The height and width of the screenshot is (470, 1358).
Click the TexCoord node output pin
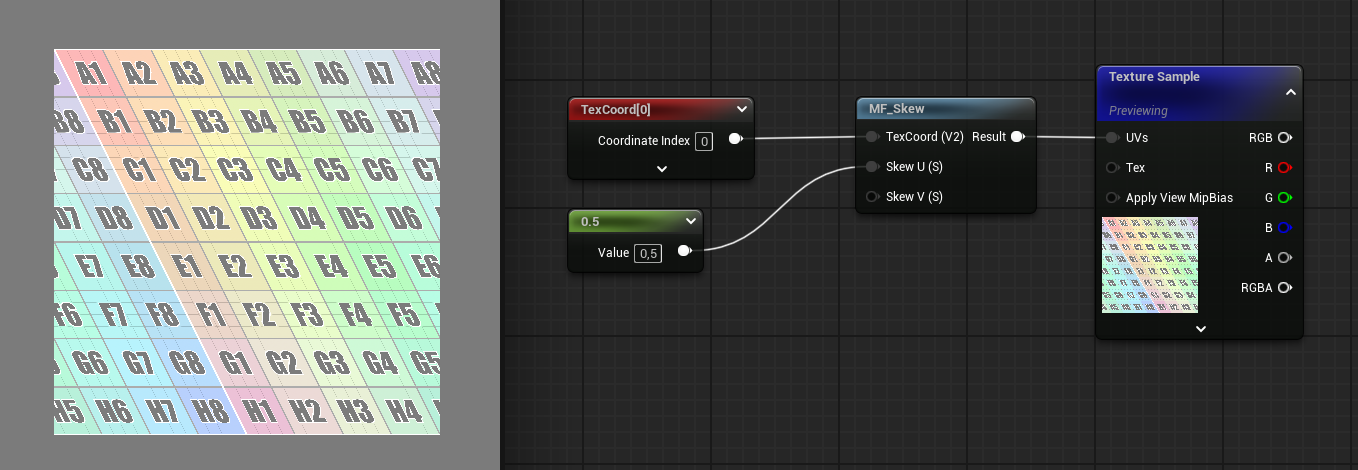click(735, 140)
